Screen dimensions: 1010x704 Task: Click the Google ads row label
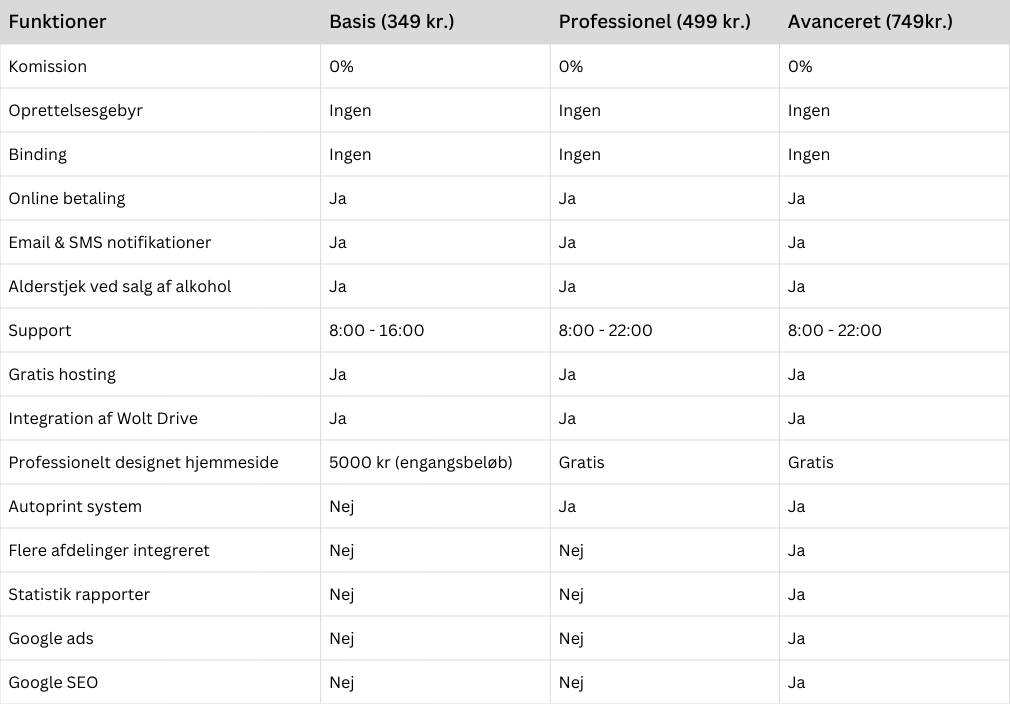(51, 638)
